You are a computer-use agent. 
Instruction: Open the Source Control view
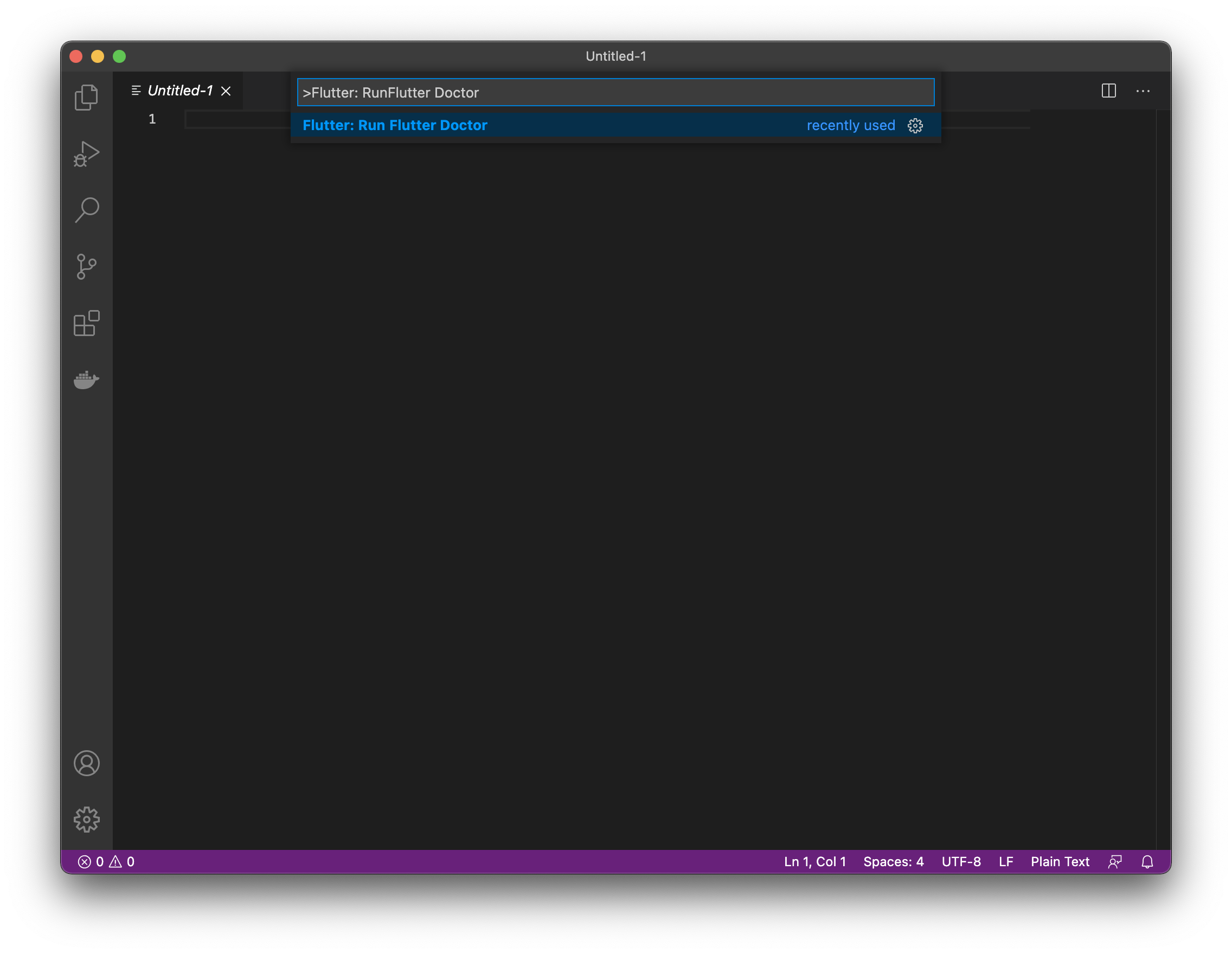[86, 266]
